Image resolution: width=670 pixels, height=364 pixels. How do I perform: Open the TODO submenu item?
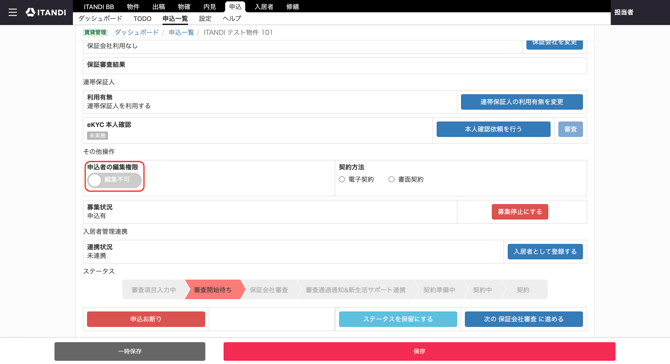click(x=142, y=19)
